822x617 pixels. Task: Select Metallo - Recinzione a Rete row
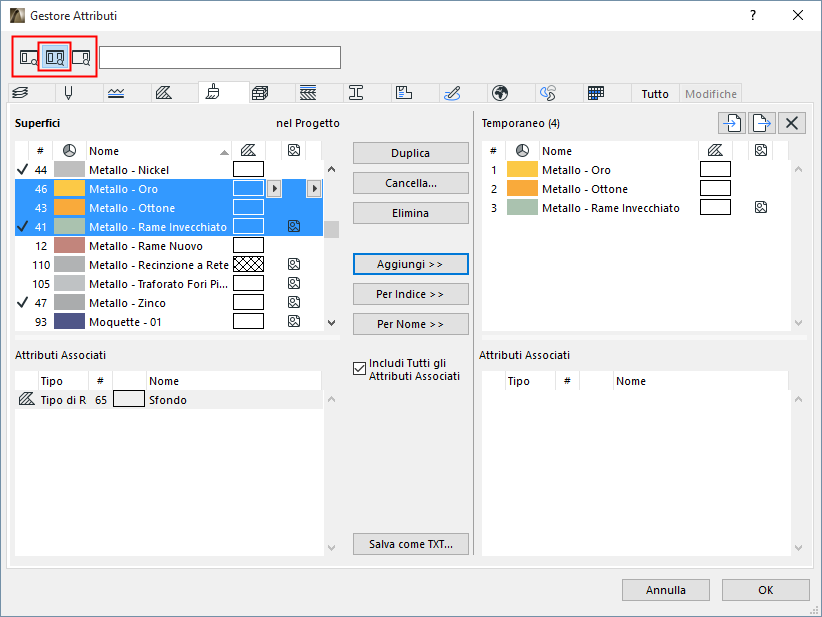pyautogui.click(x=169, y=265)
